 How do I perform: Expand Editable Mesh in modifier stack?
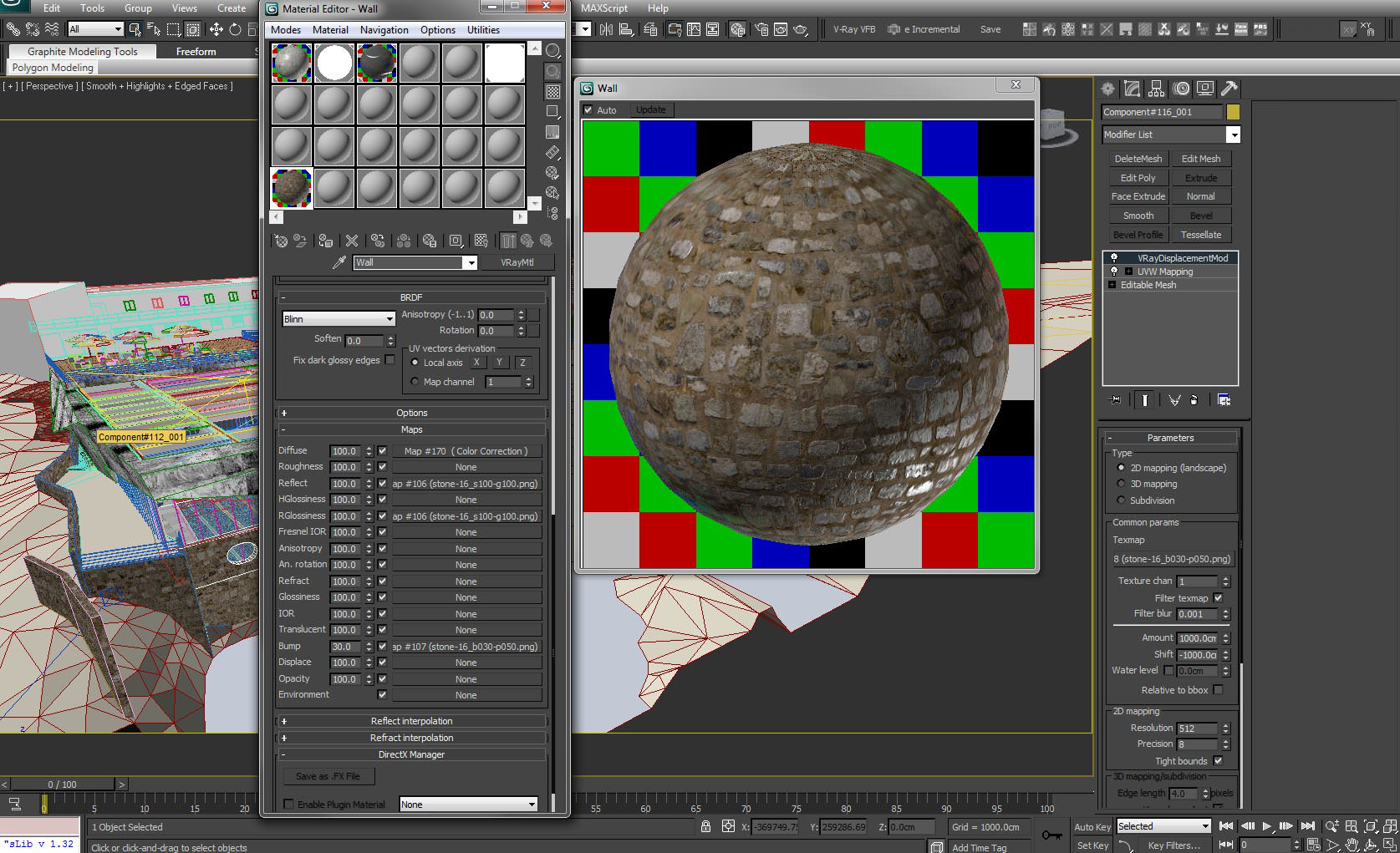[1112, 285]
